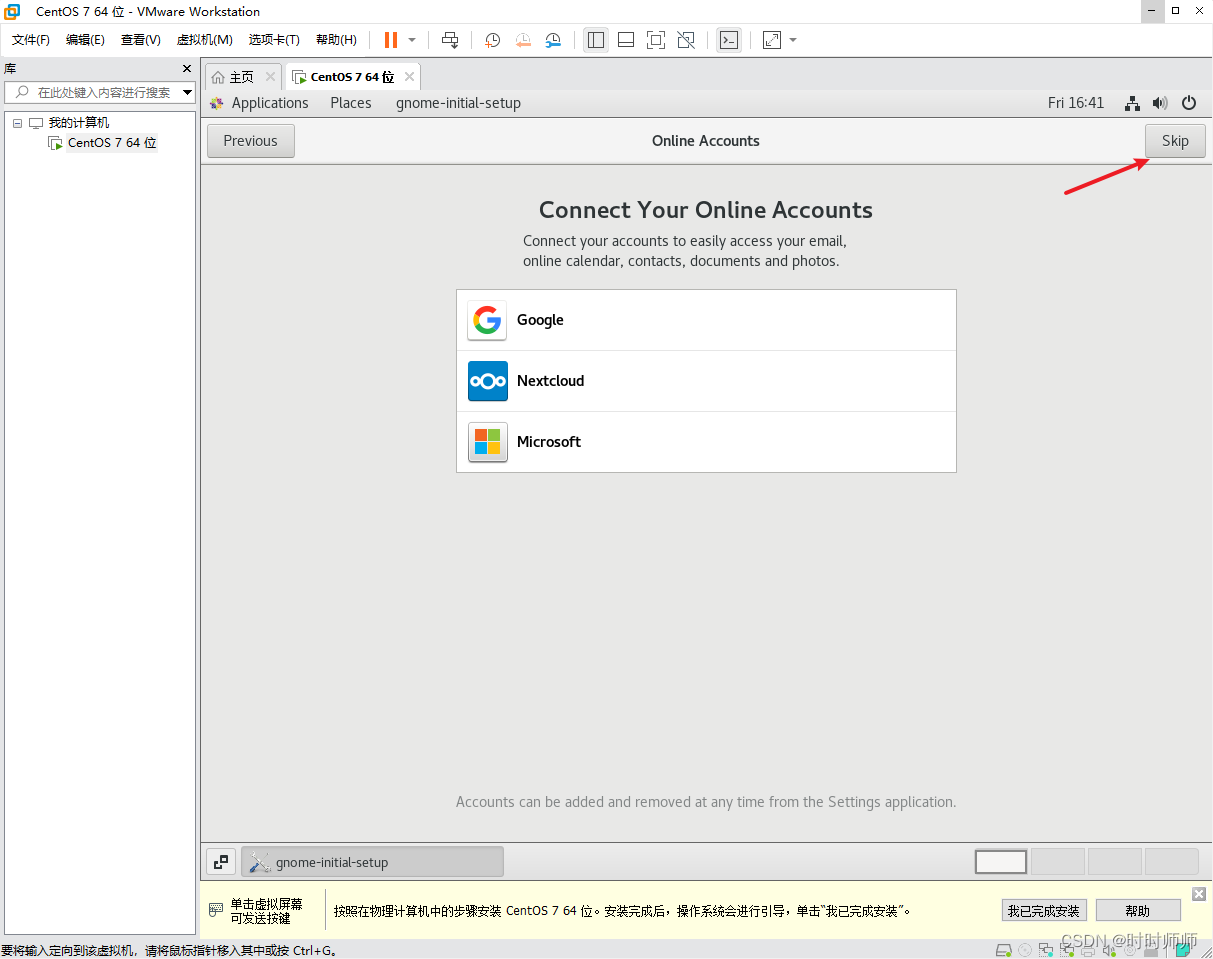Viewport: 1213px width, 959px height.
Task: Open the library search filter dropdown
Action: (x=188, y=92)
